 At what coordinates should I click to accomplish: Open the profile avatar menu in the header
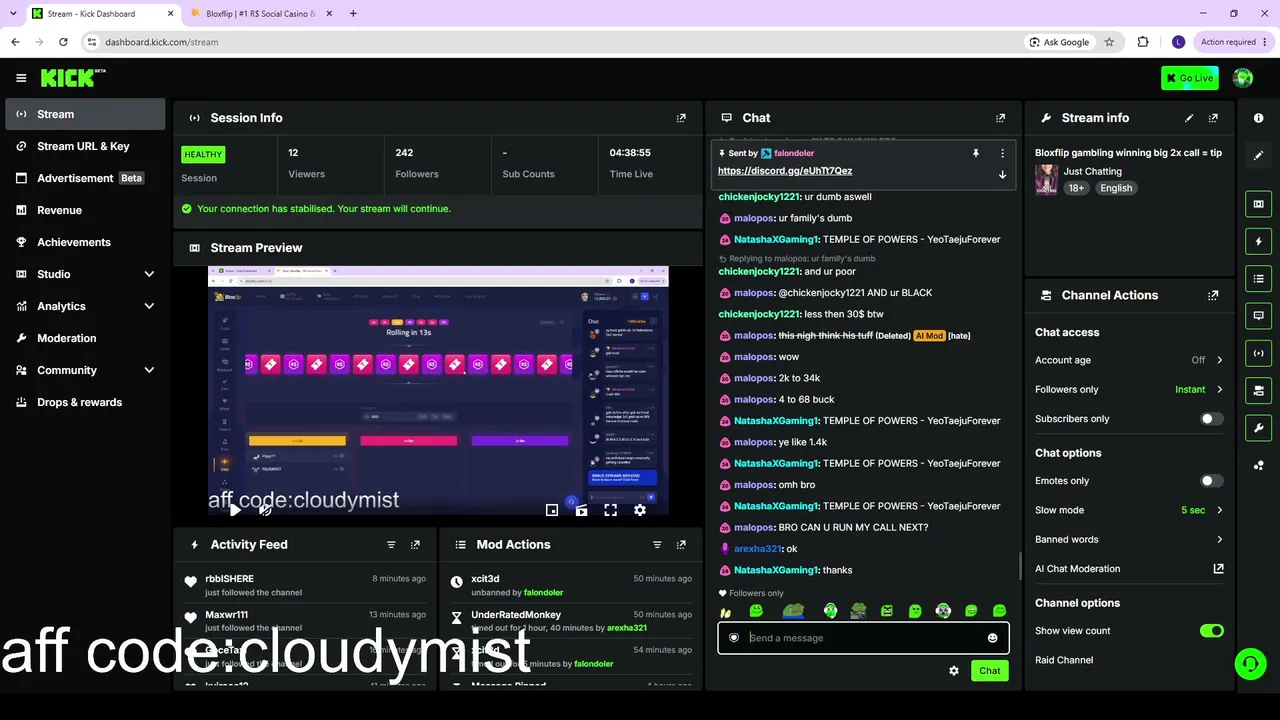point(1243,78)
